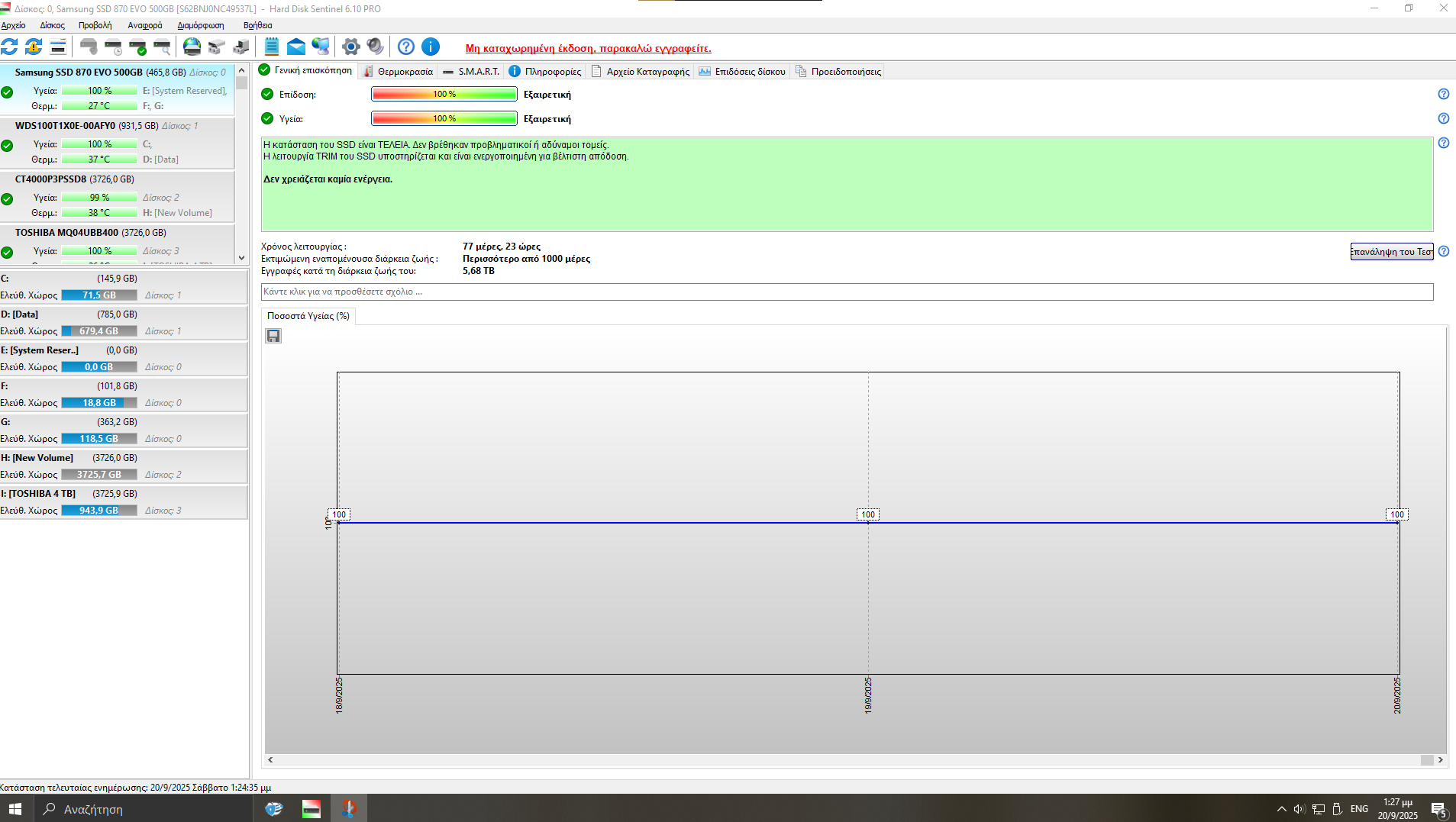
Task: Click the greyed disk shield toolbar icon
Action: (x=89, y=47)
